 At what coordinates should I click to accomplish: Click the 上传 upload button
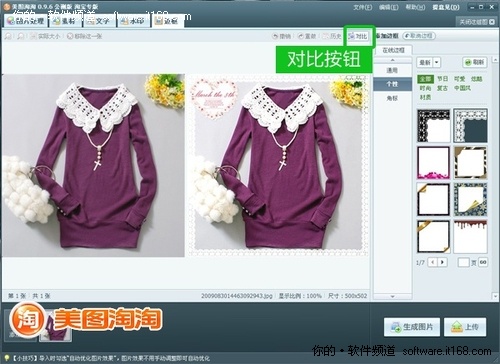(465, 327)
